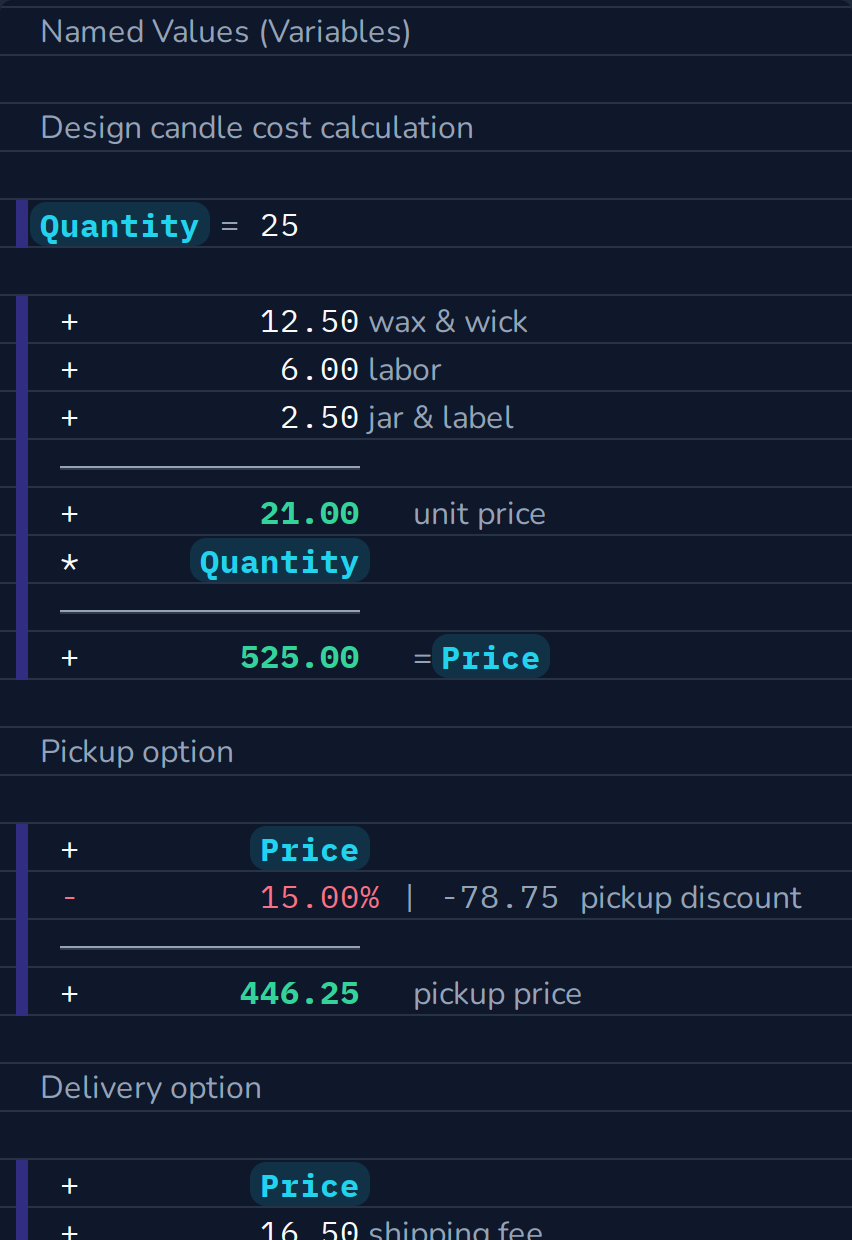
Task: Click the Delivery option comment line
Action: [x=151, y=1088]
